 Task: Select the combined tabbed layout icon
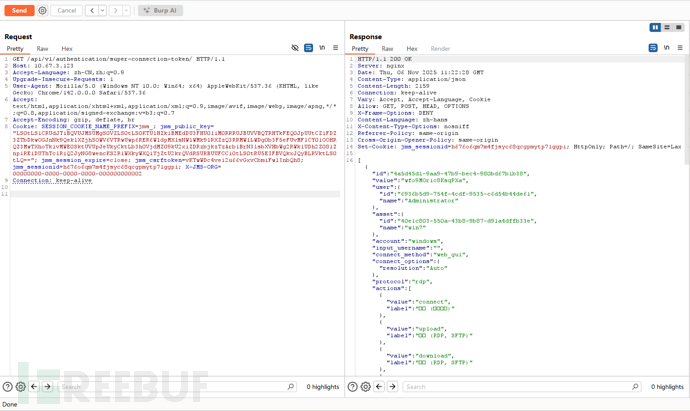tap(679, 28)
